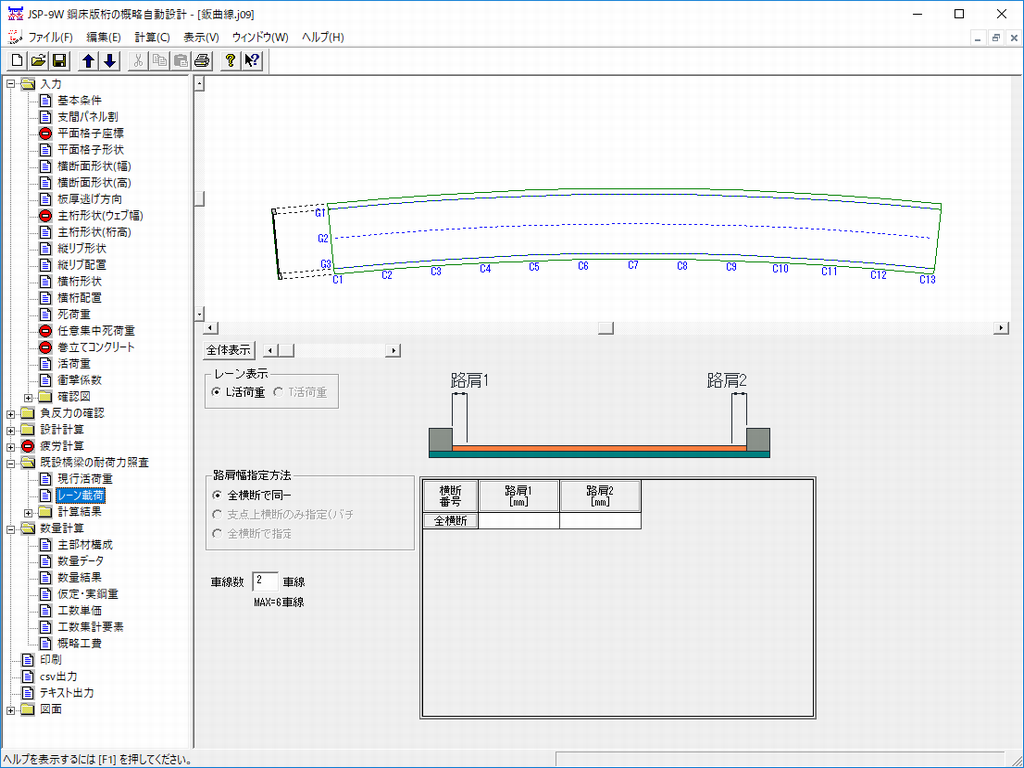Screen dimensions: 1024x768
Task: Select 基本条件 in the tree
Action: point(79,100)
